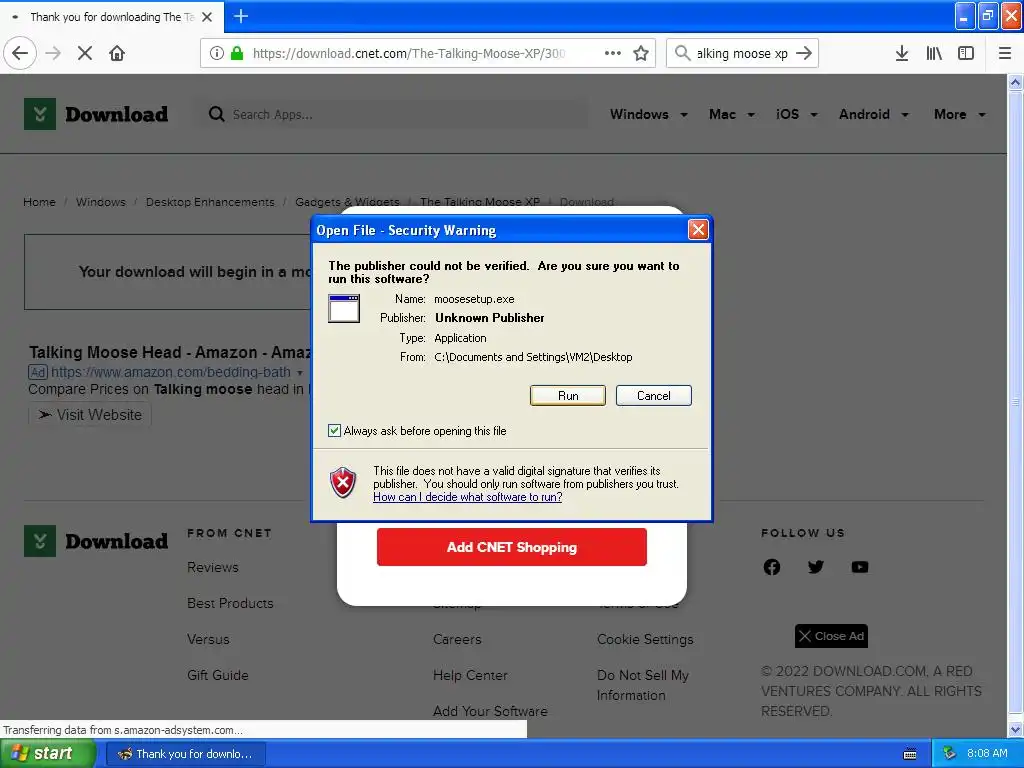The width and height of the screenshot is (1024, 768).
Task: Click the Twitter icon under Follow Us
Action: tap(815, 567)
